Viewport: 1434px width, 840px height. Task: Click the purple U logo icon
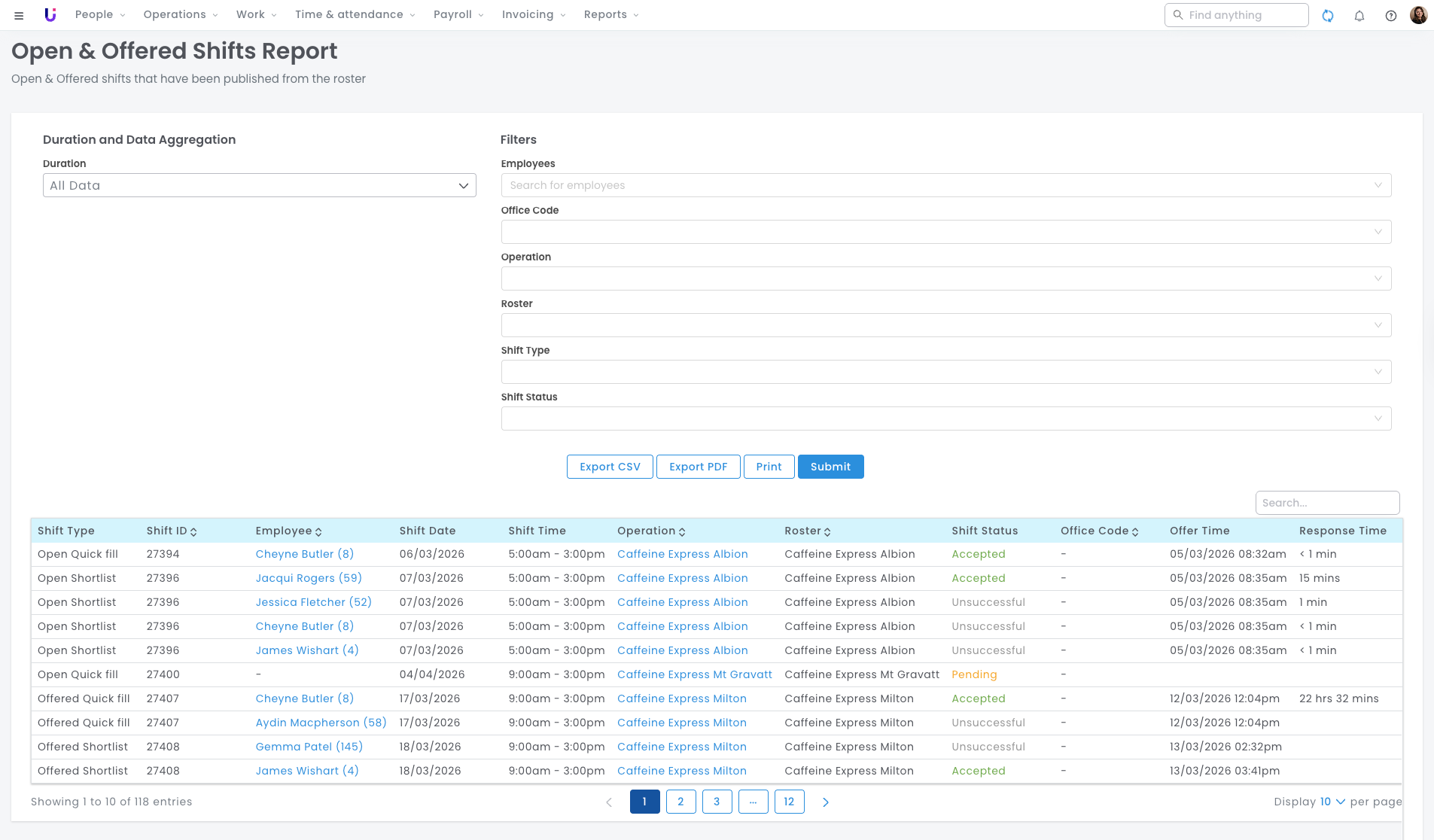pyautogui.click(x=50, y=15)
